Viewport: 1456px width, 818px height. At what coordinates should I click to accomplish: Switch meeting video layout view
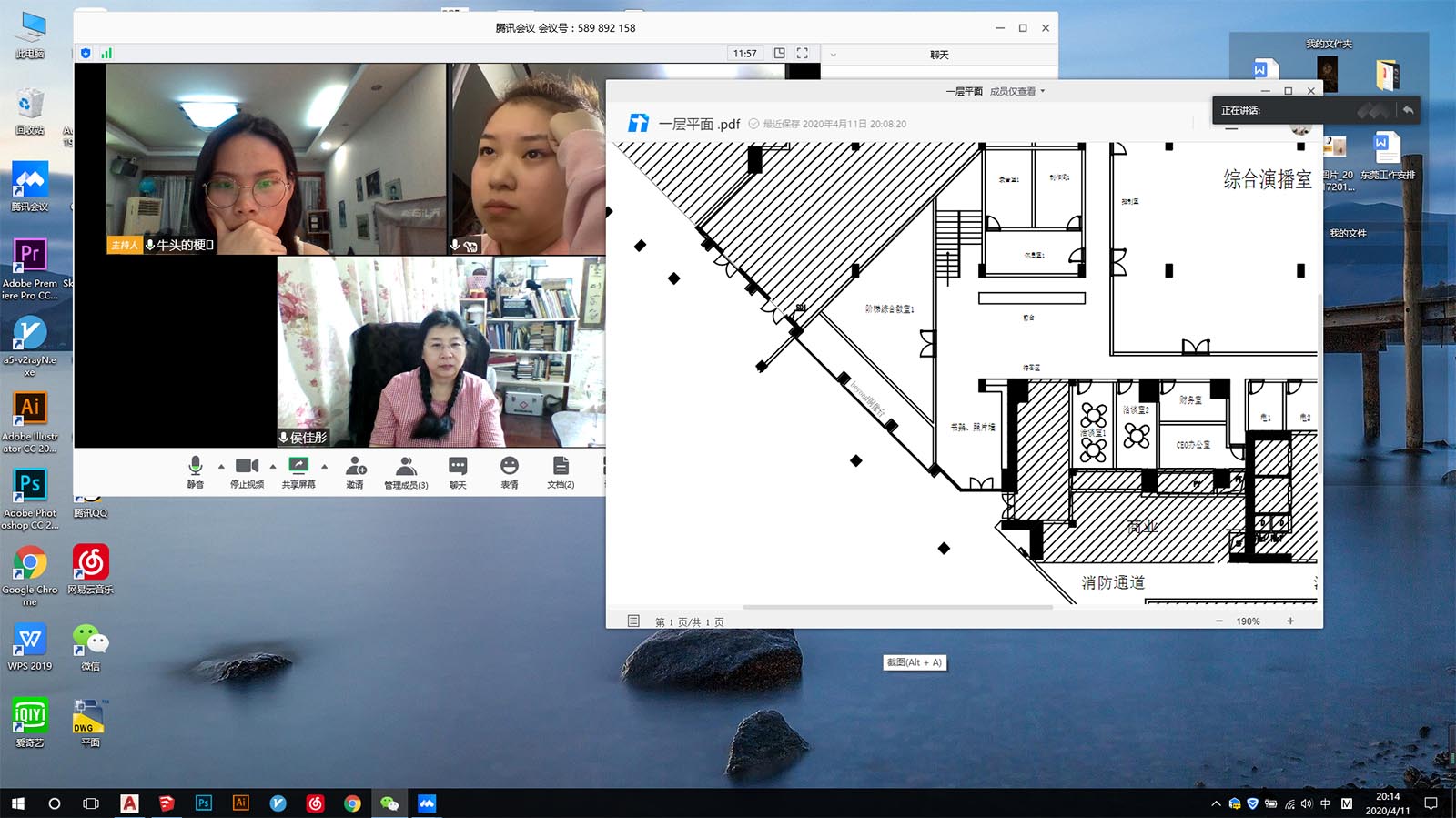[x=779, y=54]
